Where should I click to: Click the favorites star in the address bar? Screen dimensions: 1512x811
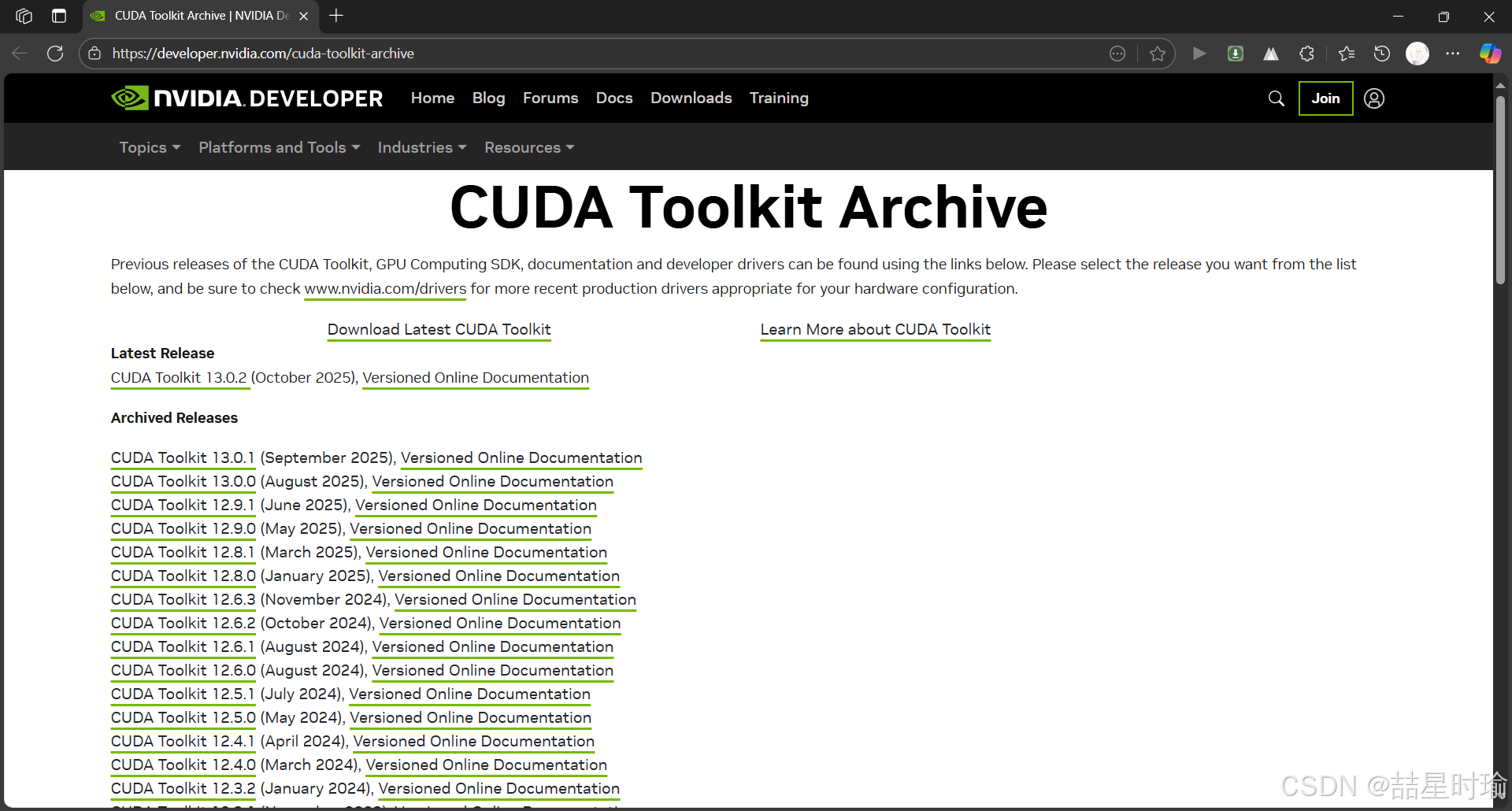1158,53
